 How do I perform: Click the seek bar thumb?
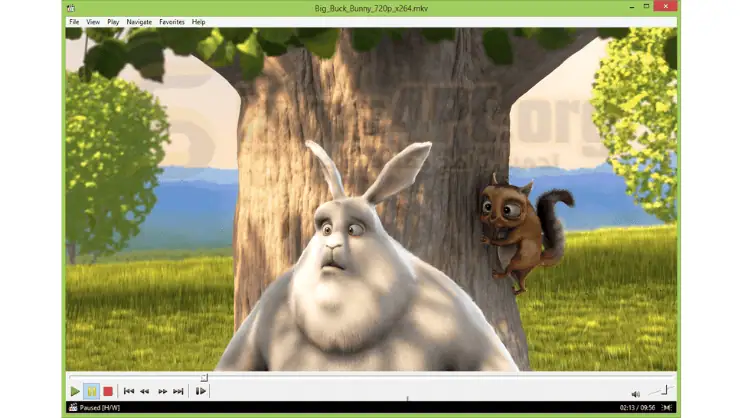pyautogui.click(x=204, y=378)
